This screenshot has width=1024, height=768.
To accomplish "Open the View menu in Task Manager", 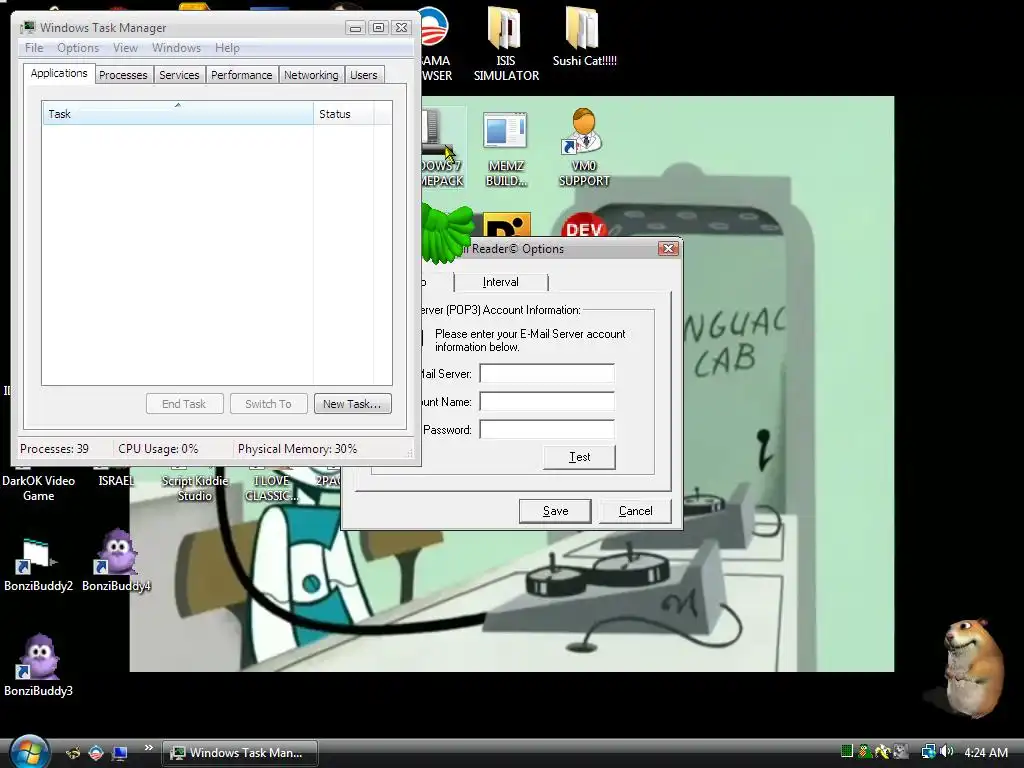I will [125, 48].
